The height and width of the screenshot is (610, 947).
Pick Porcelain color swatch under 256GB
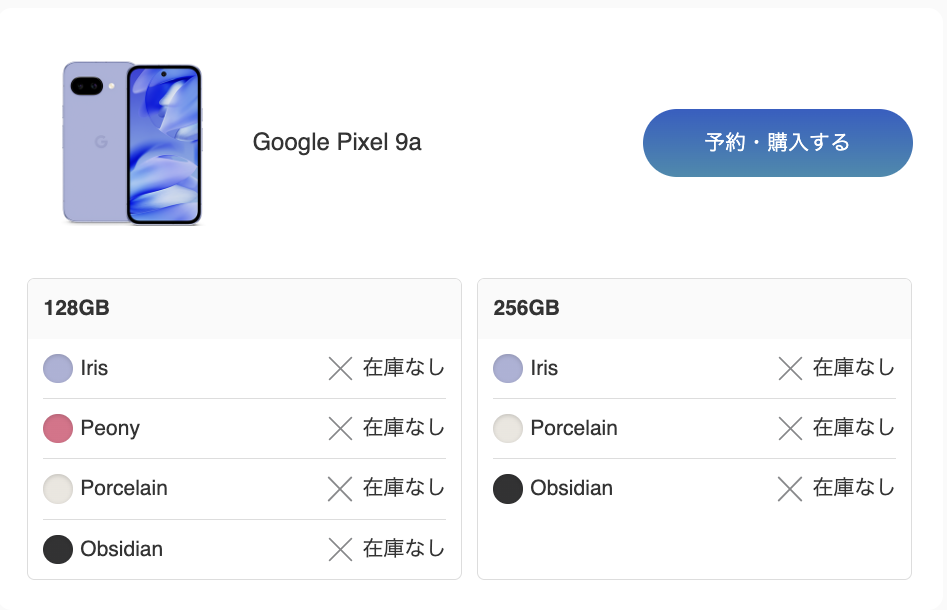coord(508,429)
